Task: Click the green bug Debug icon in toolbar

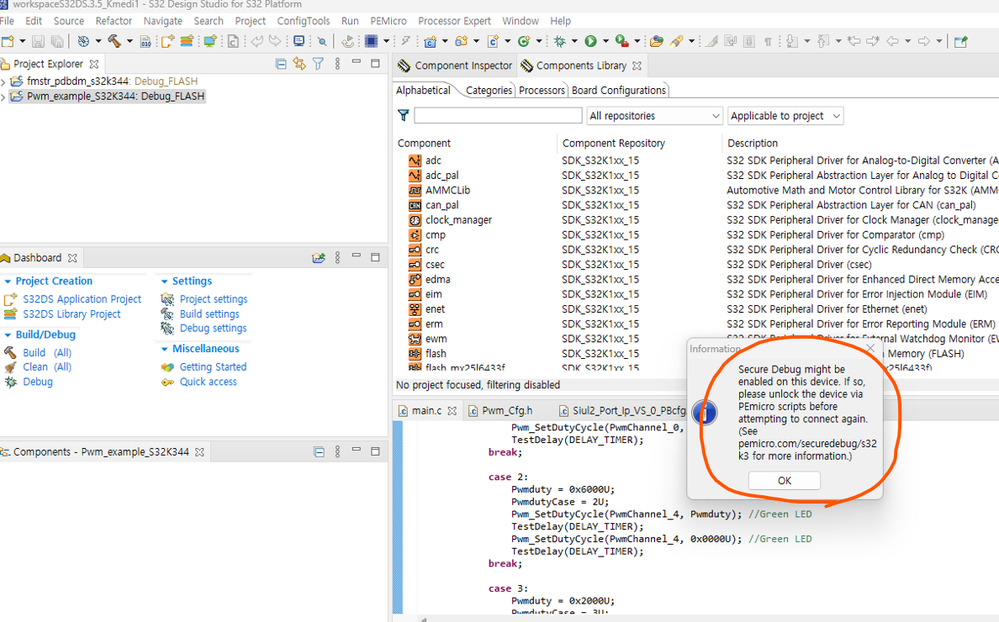Action: tap(559, 41)
